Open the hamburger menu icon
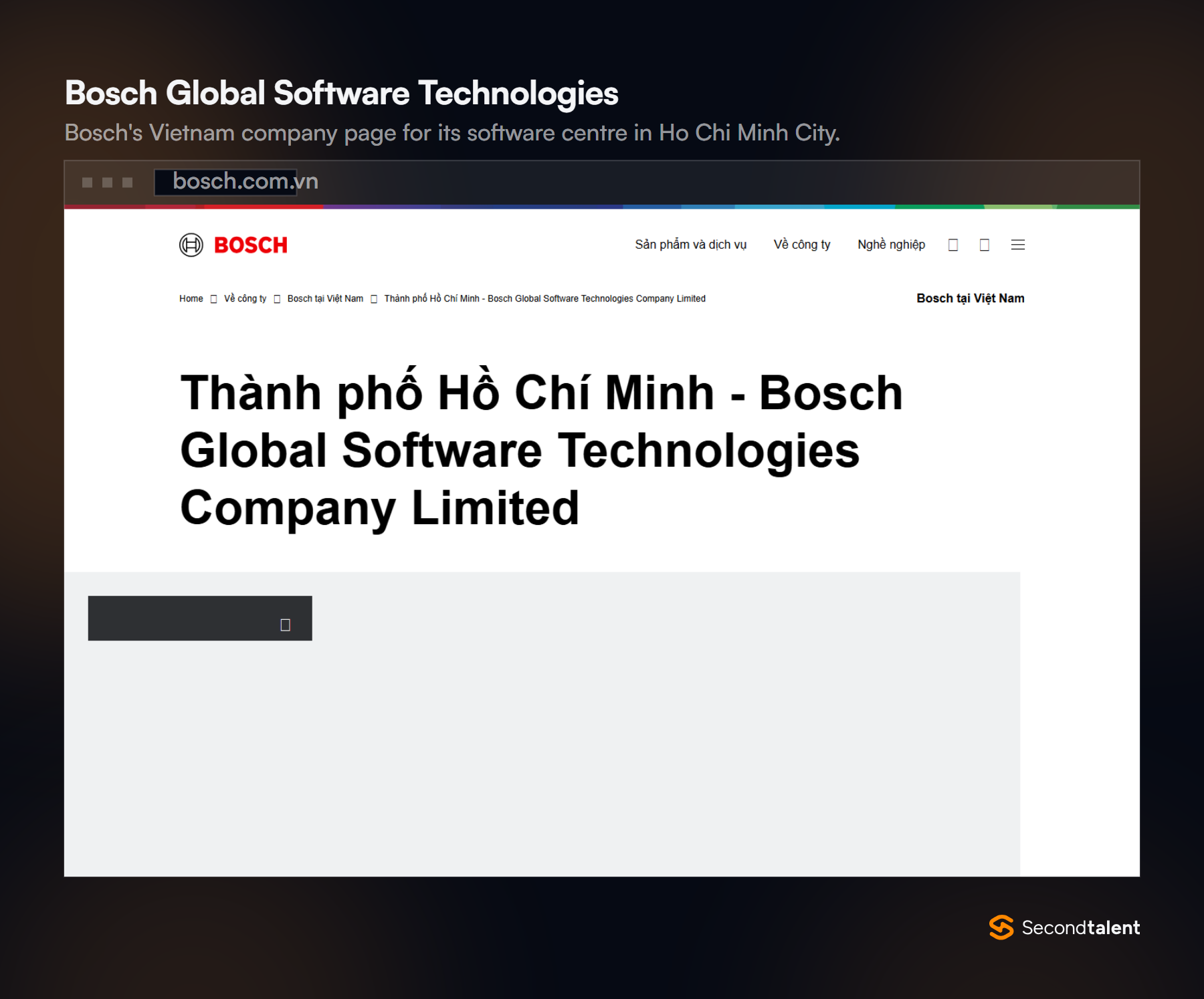The width and height of the screenshot is (1204, 999). pos(1017,245)
